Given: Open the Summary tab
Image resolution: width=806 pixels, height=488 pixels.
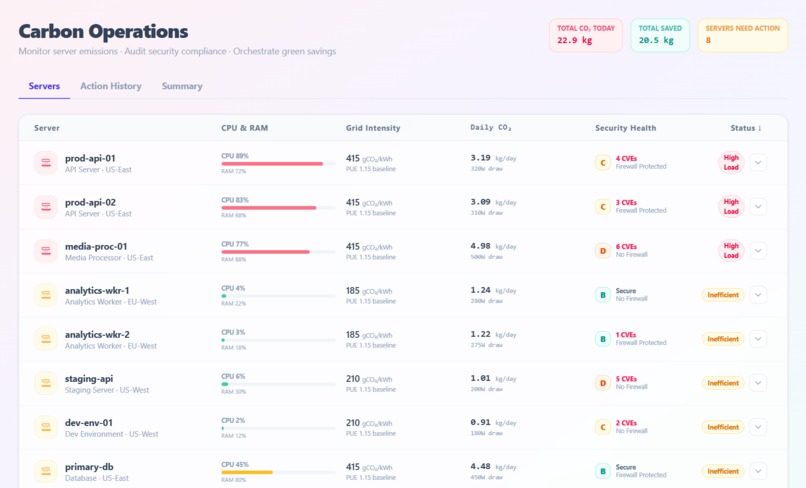Looking at the screenshot, I should click(x=182, y=86).
